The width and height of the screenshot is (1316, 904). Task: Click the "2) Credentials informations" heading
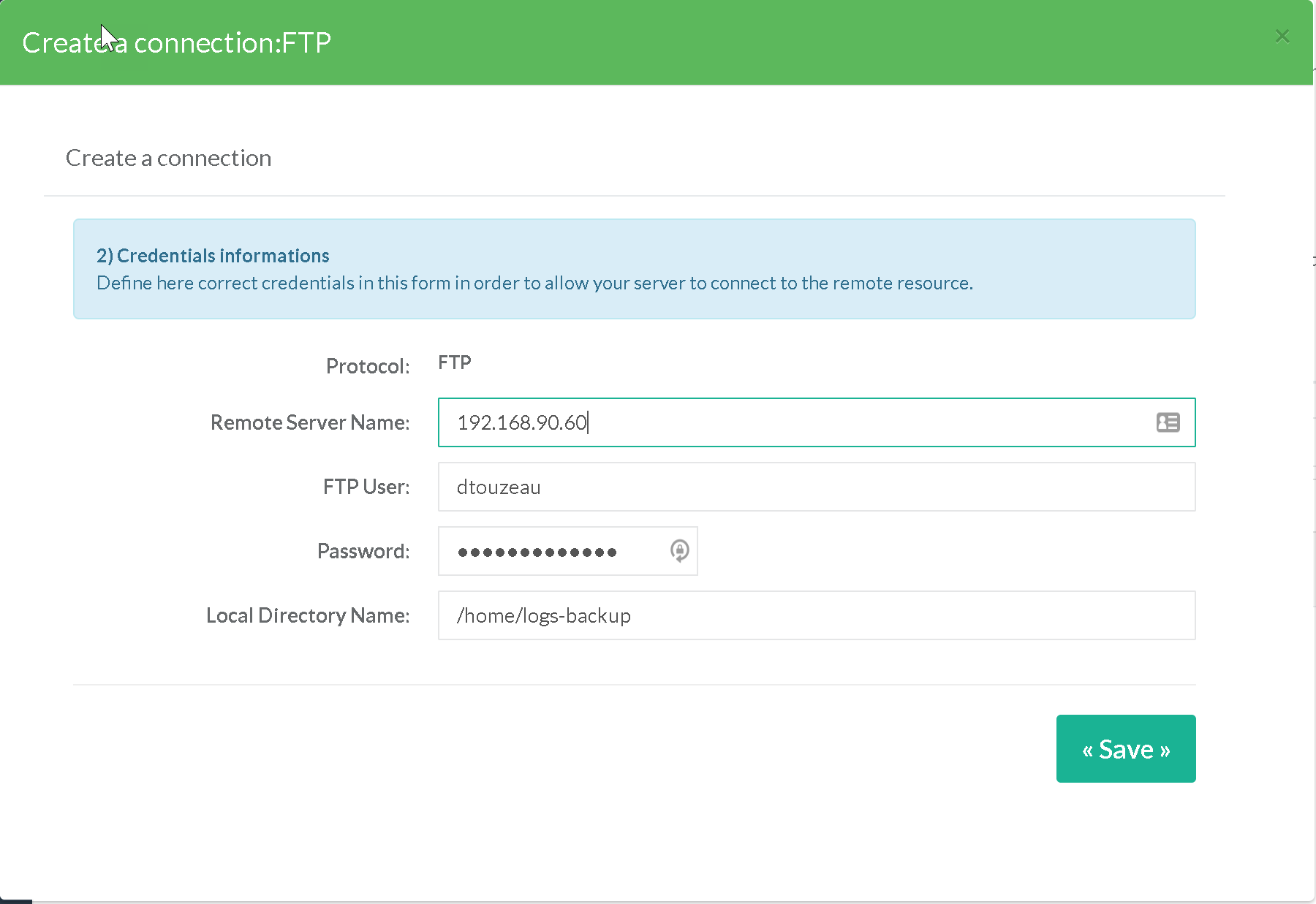[213, 256]
